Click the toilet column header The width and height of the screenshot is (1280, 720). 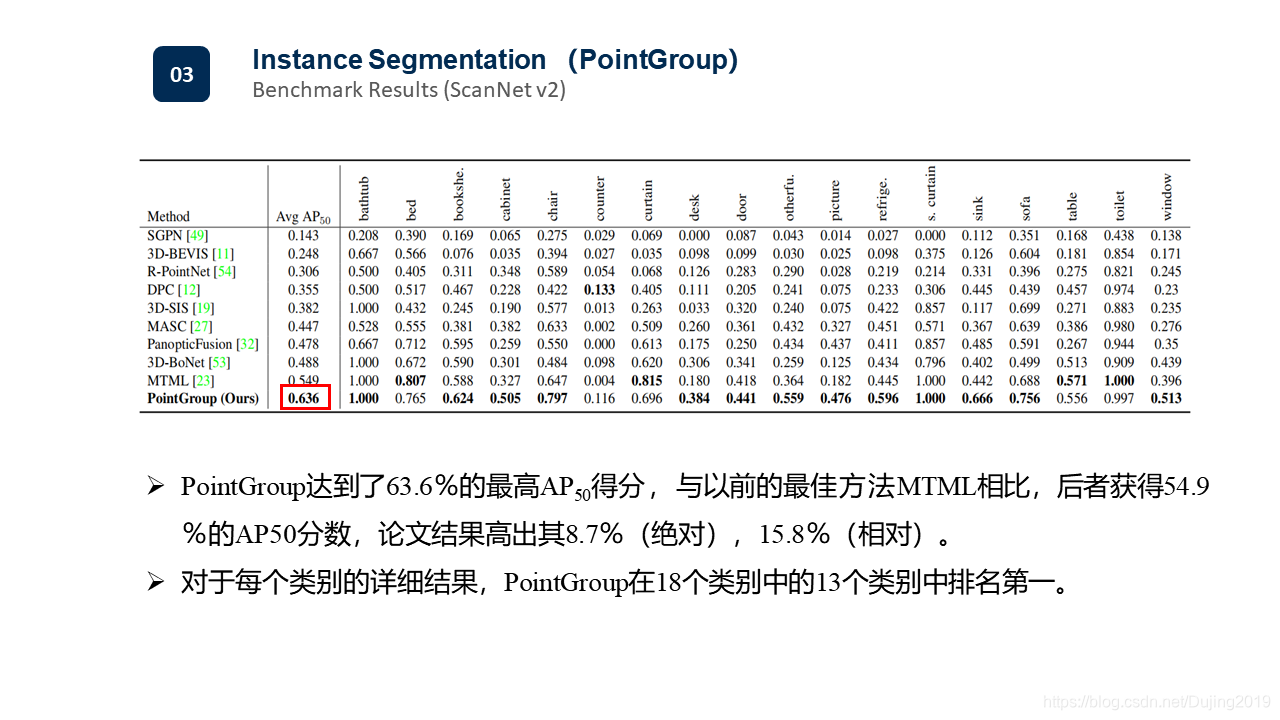1120,205
